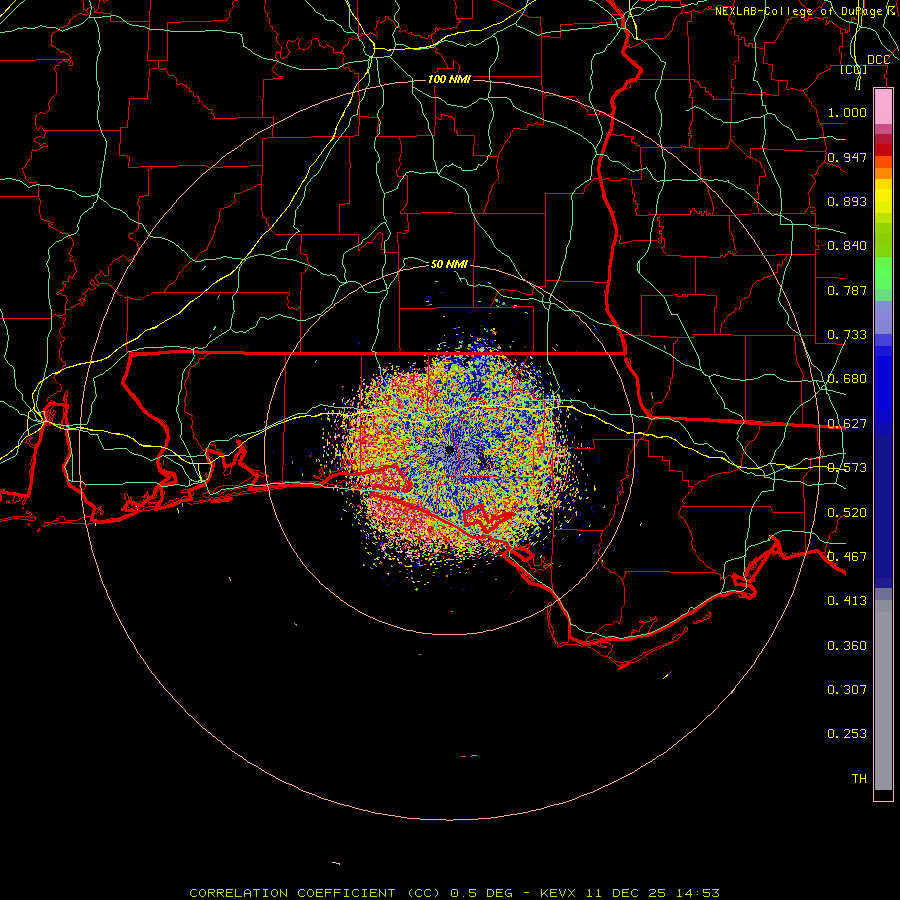Select the 0.947 value on the color scale

pyautogui.click(x=847, y=157)
